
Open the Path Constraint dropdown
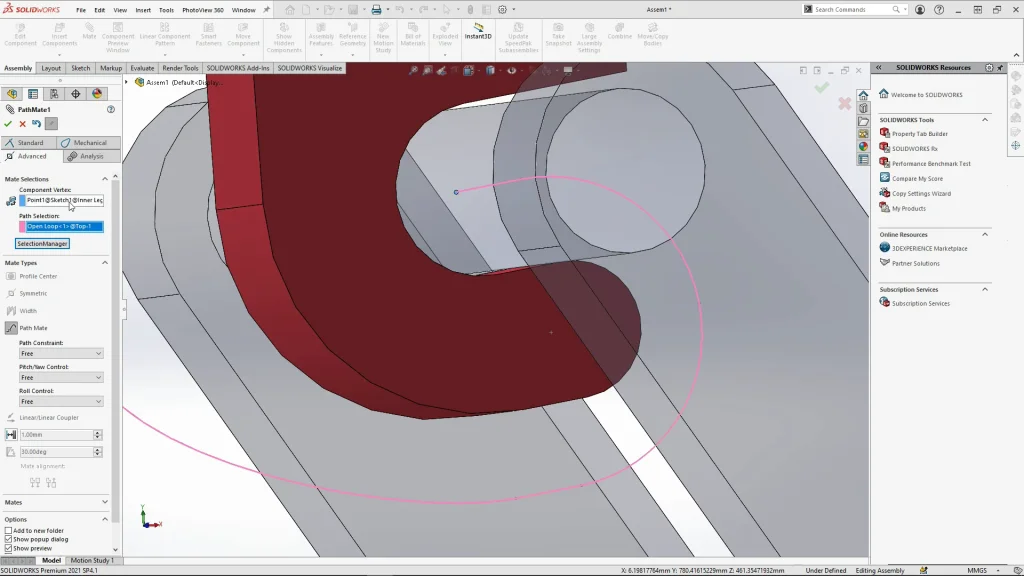[61, 354]
